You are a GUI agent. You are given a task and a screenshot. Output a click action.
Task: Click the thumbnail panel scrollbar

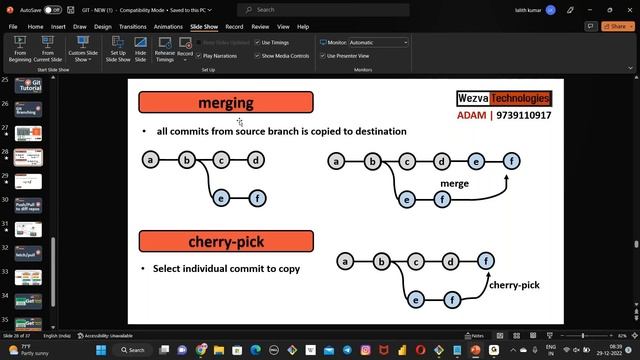53,271
